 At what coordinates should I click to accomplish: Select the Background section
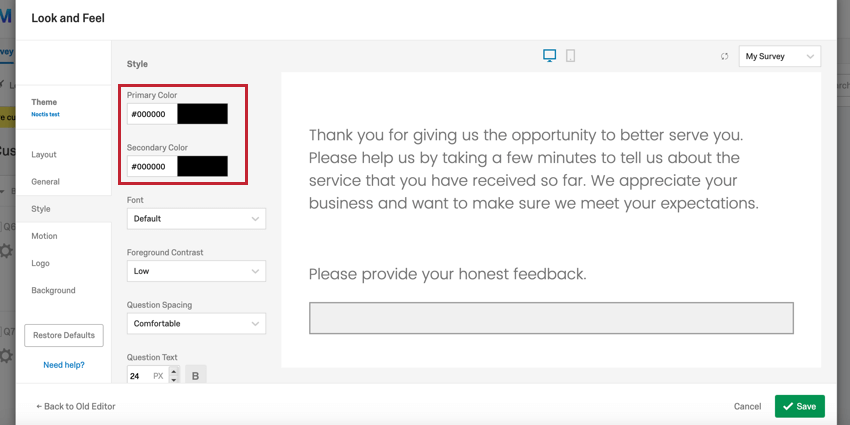click(53, 290)
